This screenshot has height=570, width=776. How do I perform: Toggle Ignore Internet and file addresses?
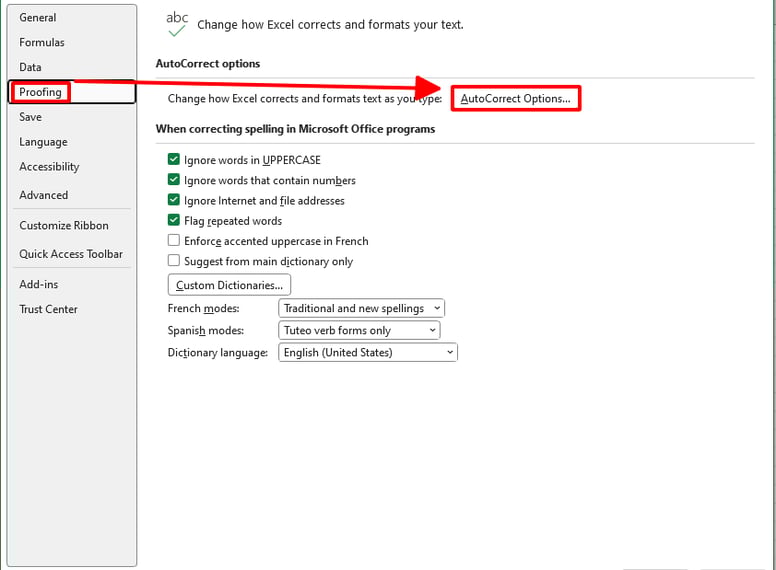174,200
